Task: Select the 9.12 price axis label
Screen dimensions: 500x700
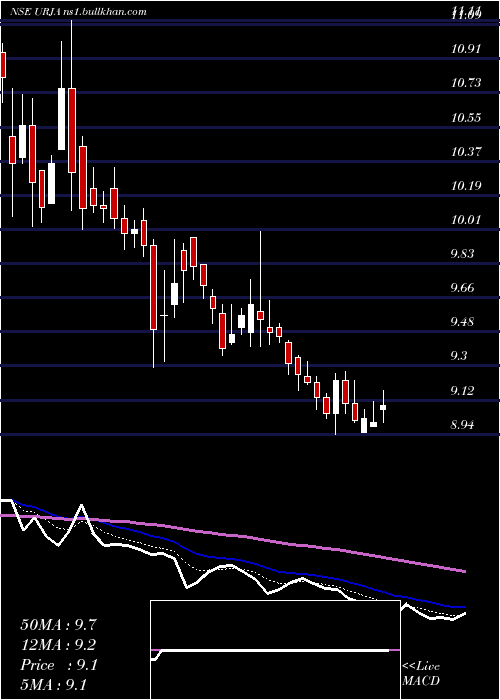Action: coord(462,391)
